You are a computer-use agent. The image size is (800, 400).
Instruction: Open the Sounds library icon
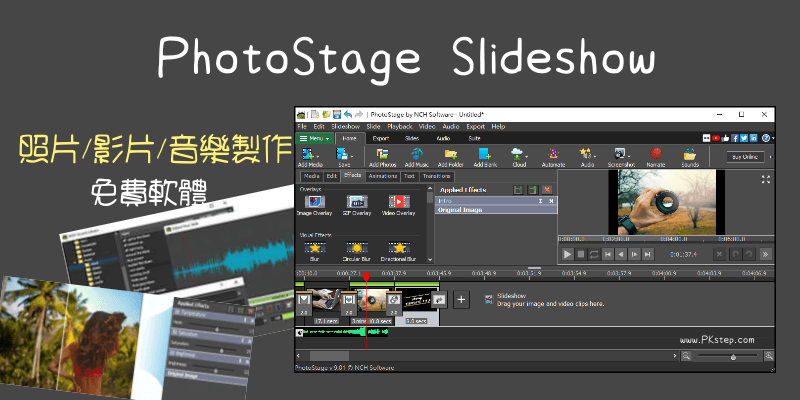coord(690,154)
